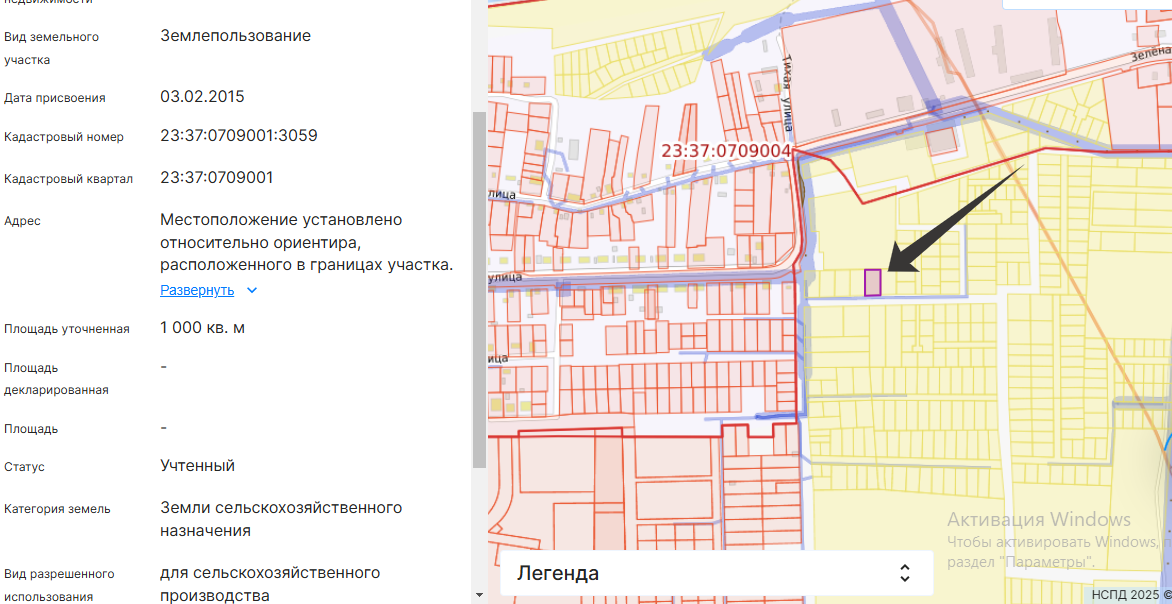The image size is (1172, 604).
Task: Click the cadastral quarter value 23:37:0709001
Action: 217,178
